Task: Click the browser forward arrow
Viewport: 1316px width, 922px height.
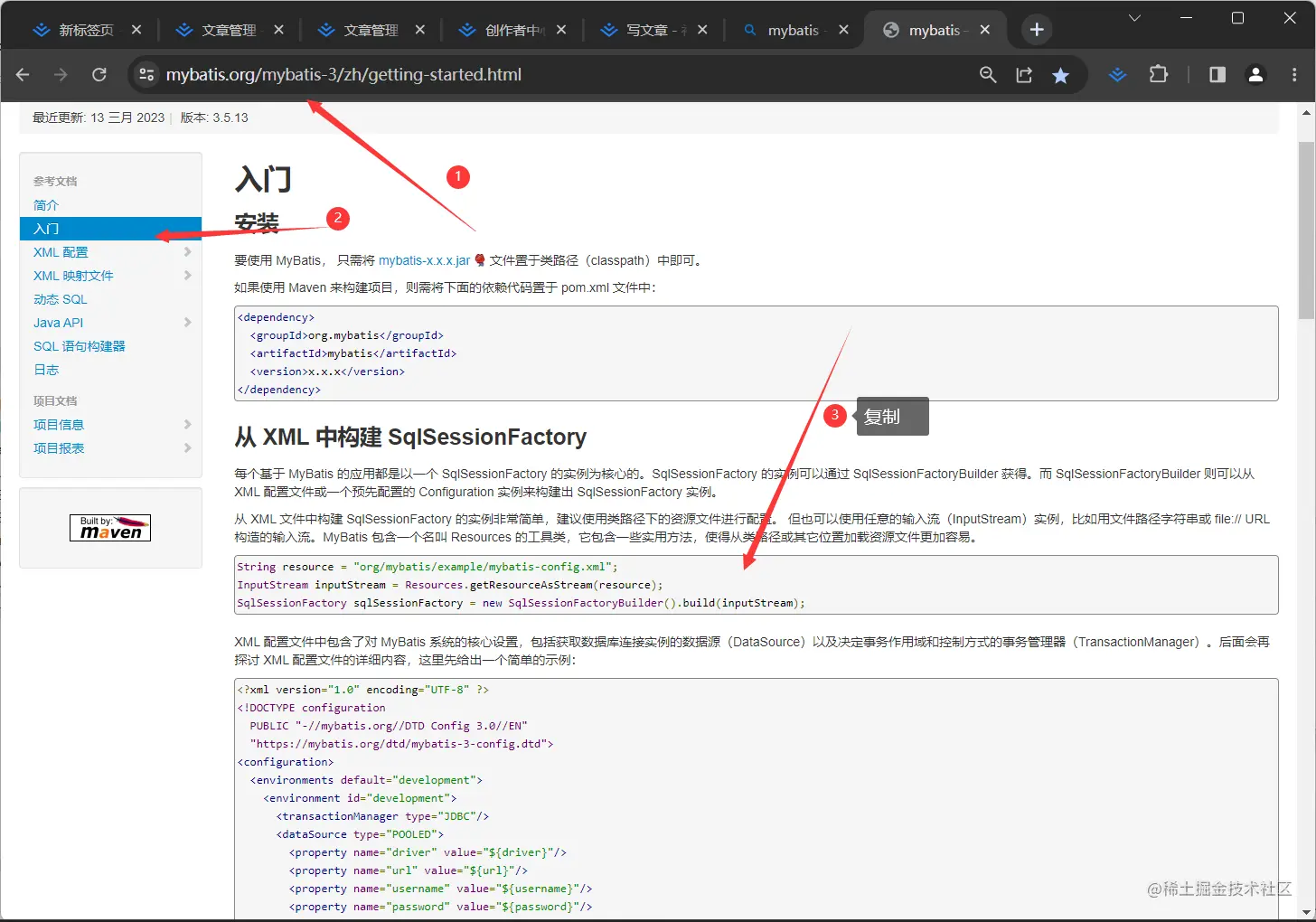Action: point(61,75)
